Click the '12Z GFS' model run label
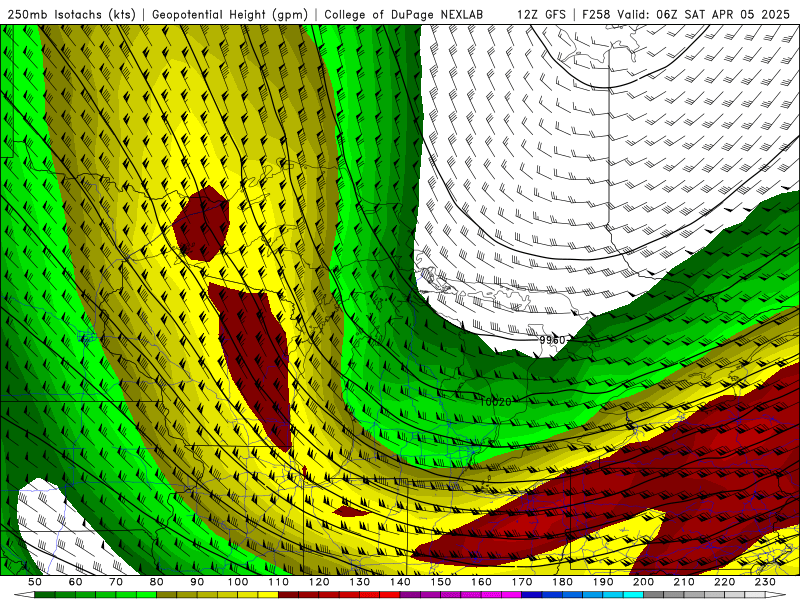Image resolution: width=800 pixels, height=600 pixels. click(542, 14)
